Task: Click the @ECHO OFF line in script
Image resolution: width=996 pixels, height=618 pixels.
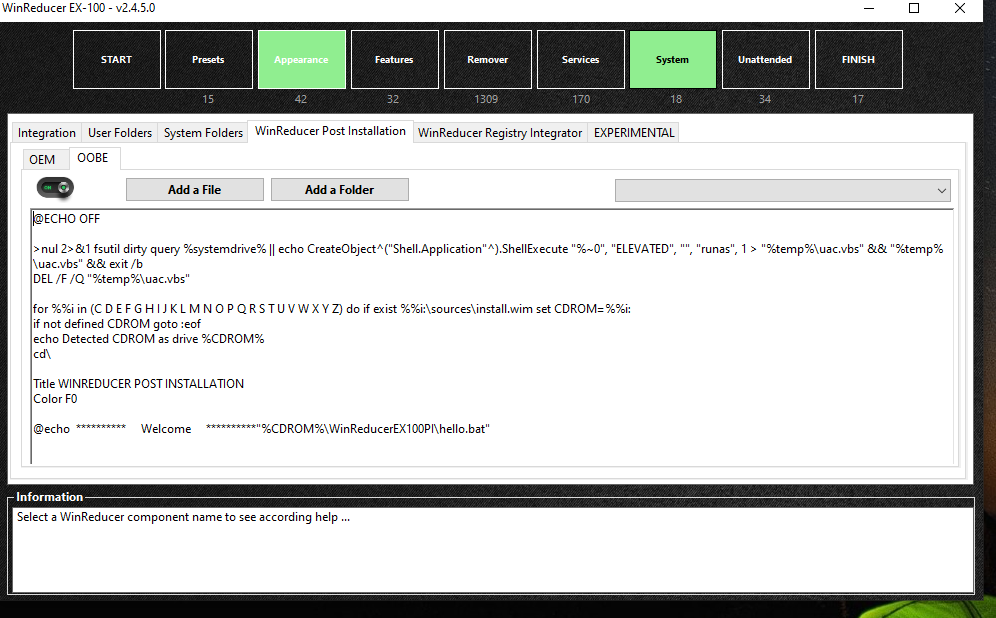Action: (x=67, y=218)
